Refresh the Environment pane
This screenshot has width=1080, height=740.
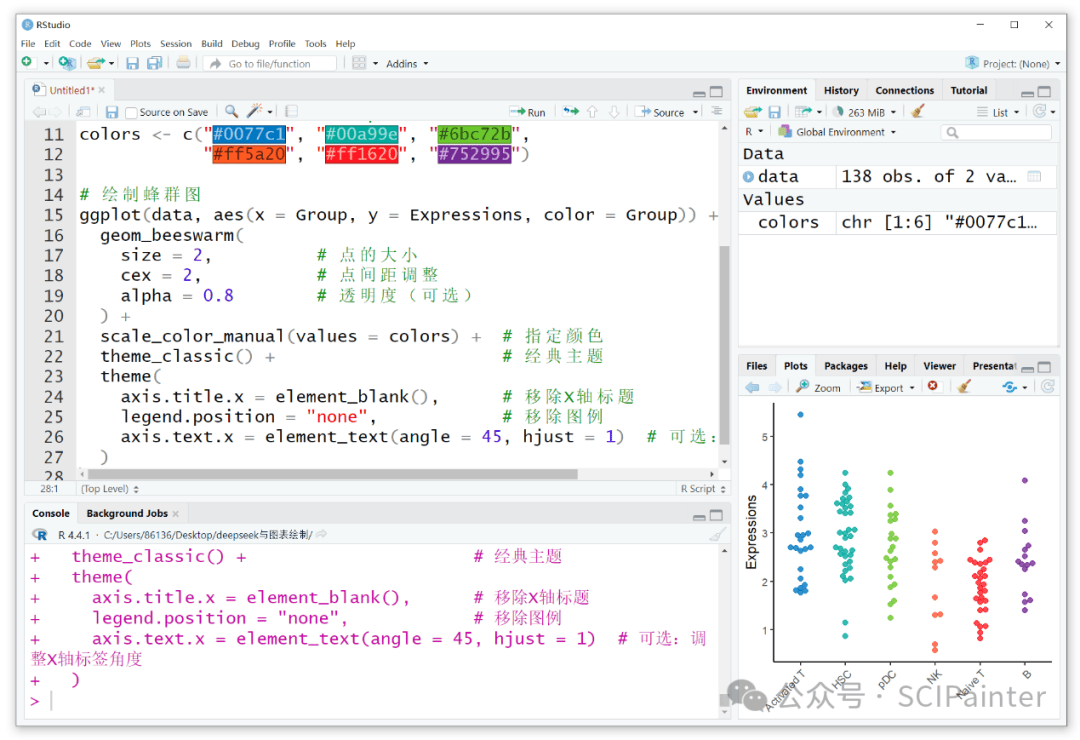tap(1039, 112)
